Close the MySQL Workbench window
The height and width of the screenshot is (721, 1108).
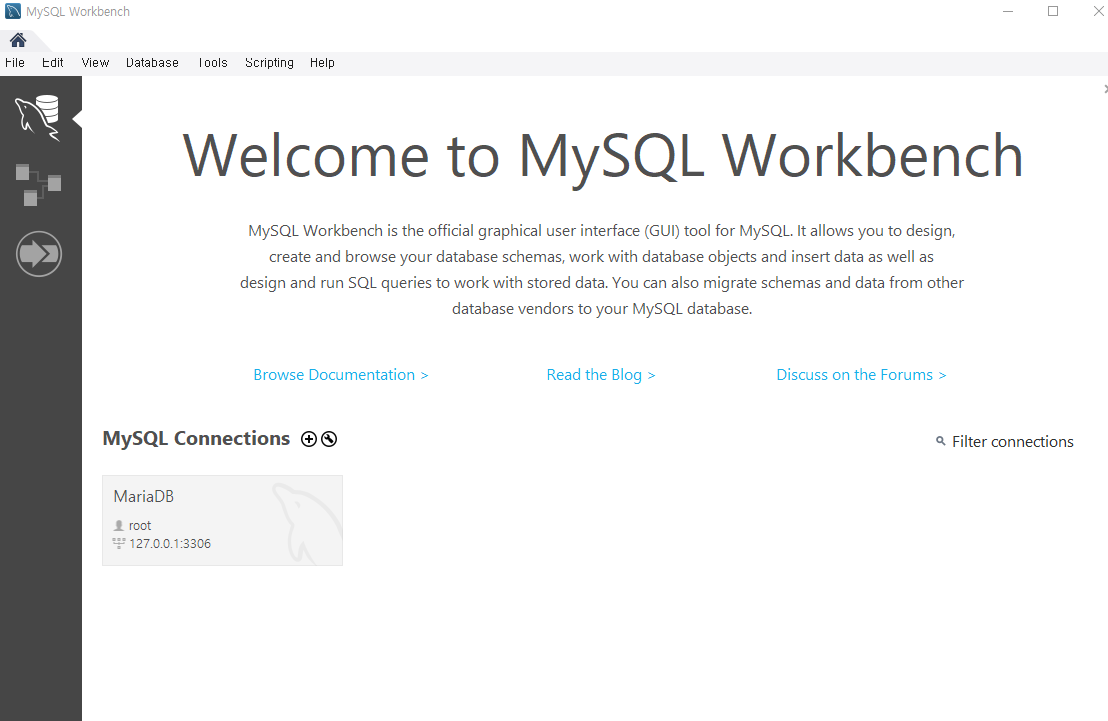(x=1098, y=11)
